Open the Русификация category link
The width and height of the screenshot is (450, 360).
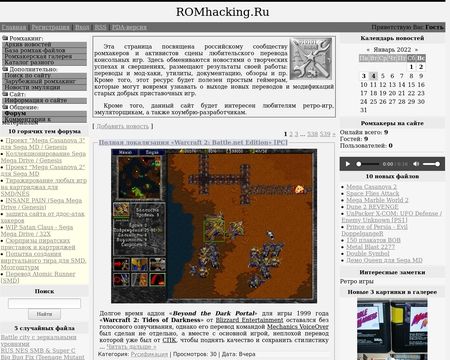pos(149,354)
